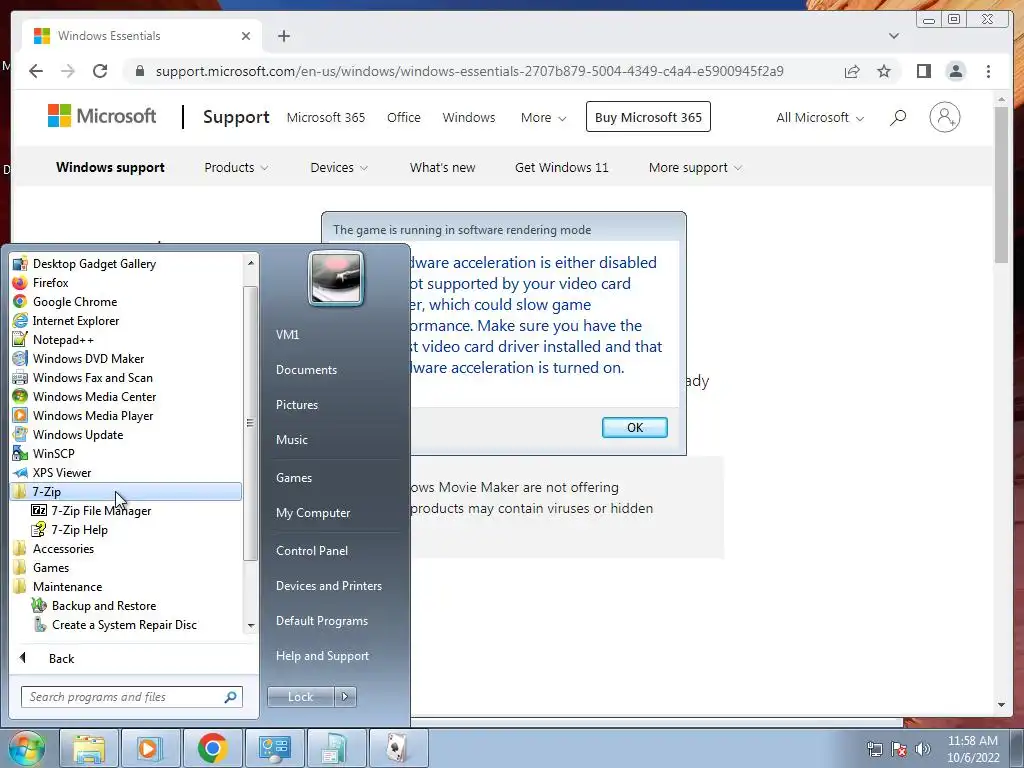Open Default Programs
The width and height of the screenshot is (1024, 768).
pos(321,621)
